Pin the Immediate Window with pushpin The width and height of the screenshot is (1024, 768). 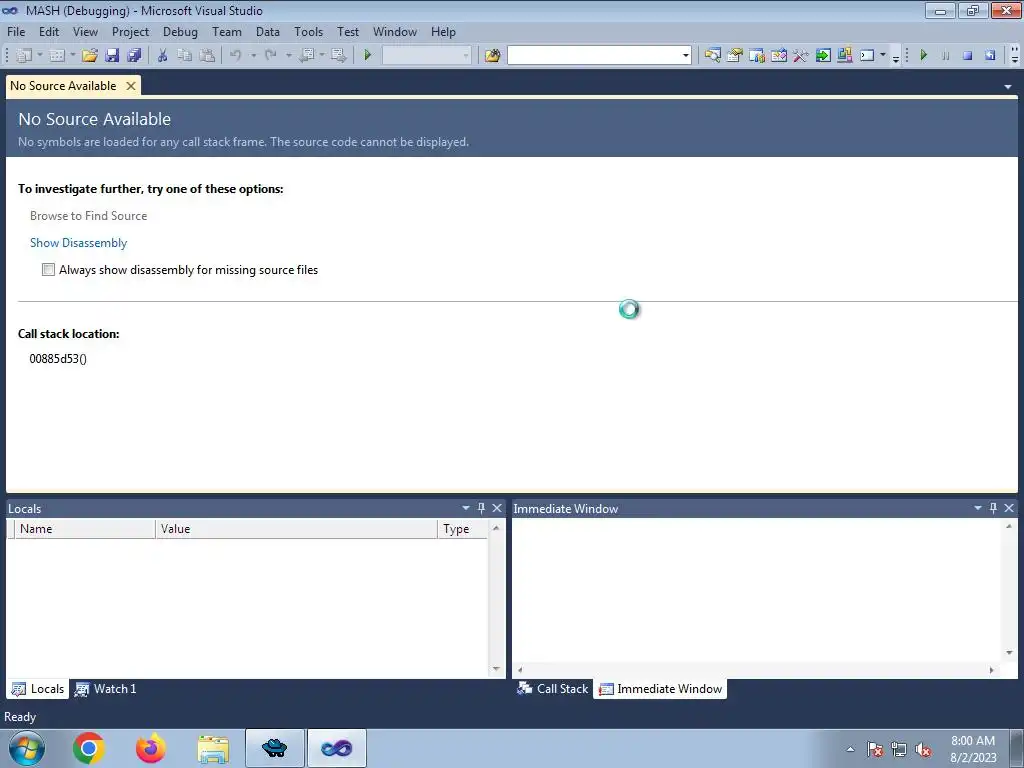click(993, 508)
